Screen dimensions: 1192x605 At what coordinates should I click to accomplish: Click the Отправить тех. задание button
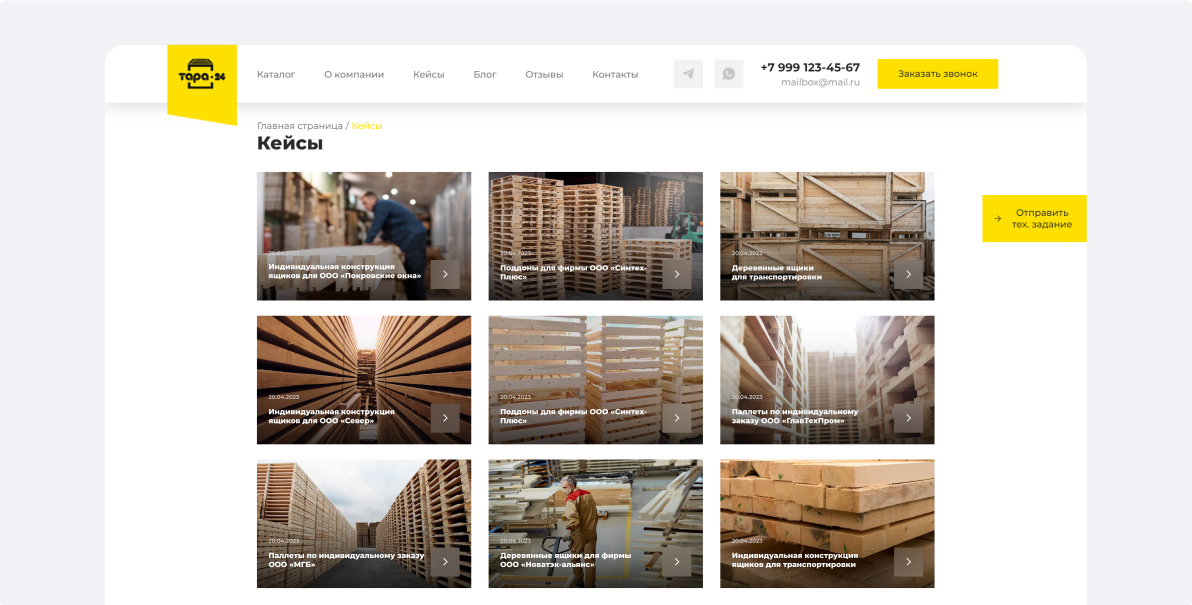1034,218
